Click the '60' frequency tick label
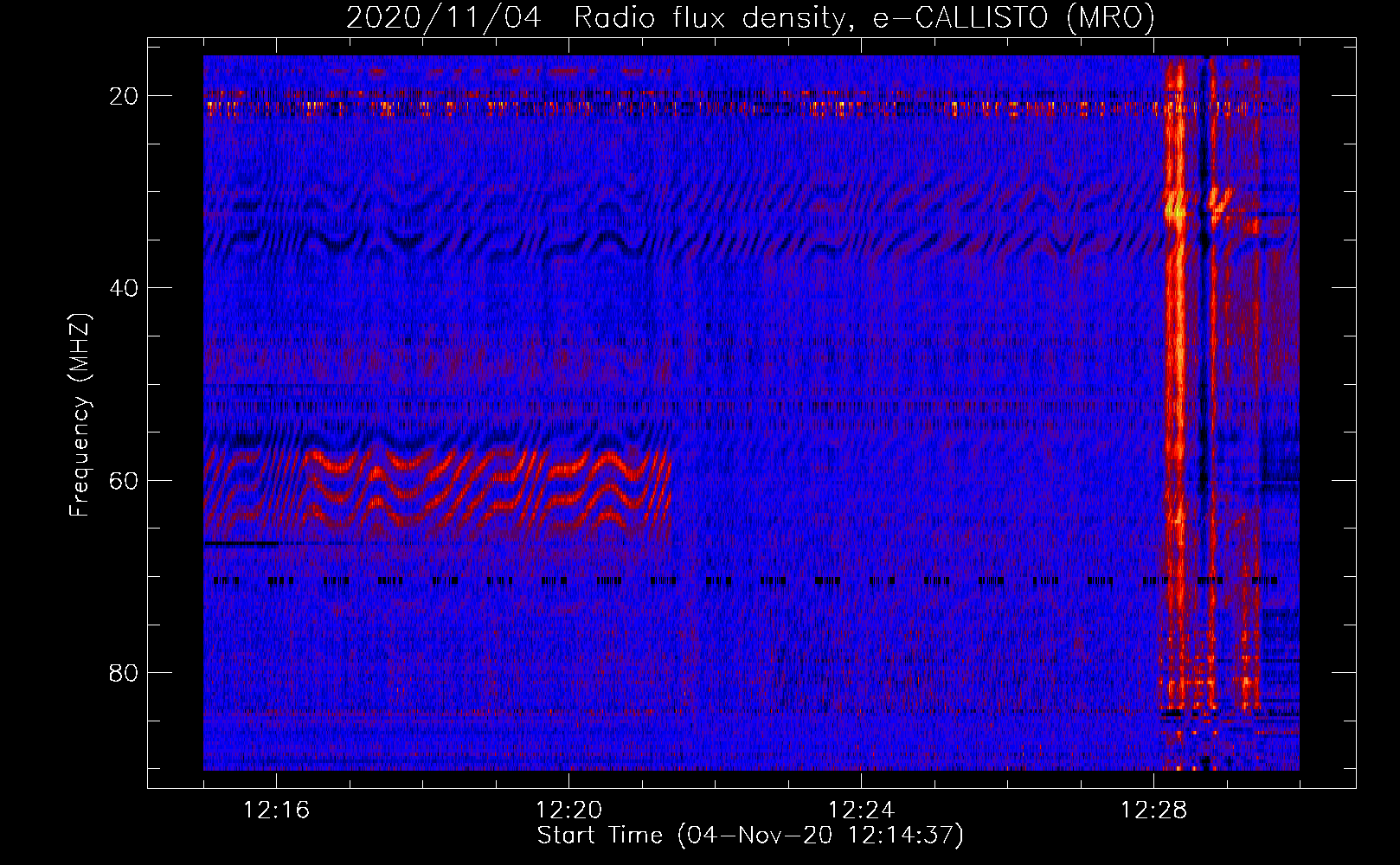This screenshot has height=865, width=1400. point(124,480)
